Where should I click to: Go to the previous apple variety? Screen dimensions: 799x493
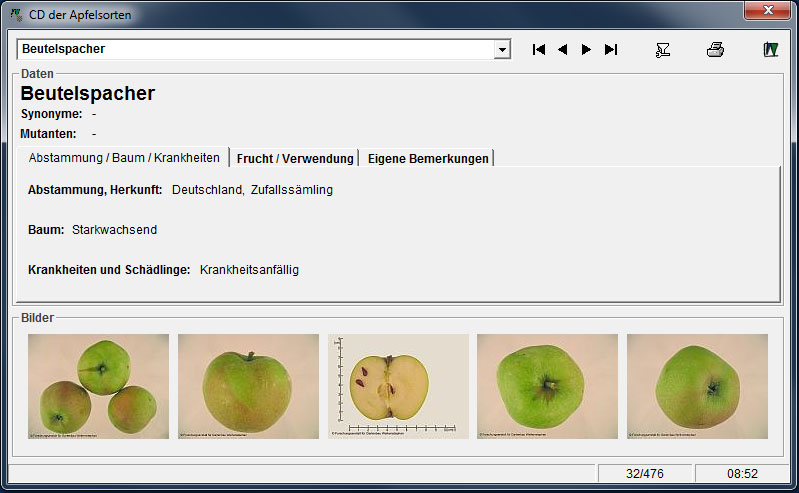coord(562,50)
